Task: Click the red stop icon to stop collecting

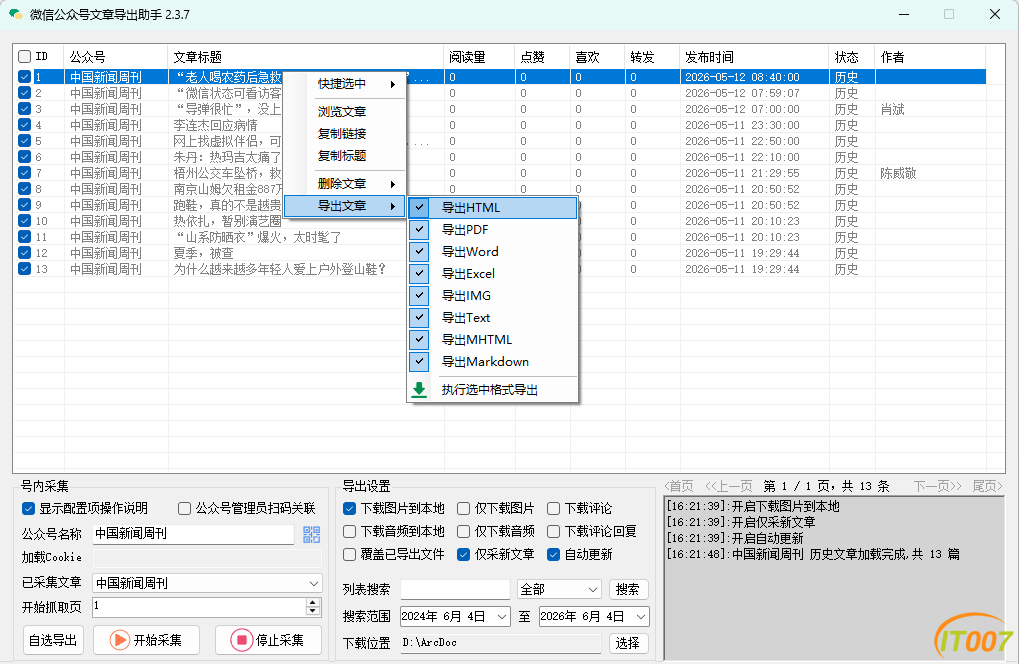Action: pos(241,640)
